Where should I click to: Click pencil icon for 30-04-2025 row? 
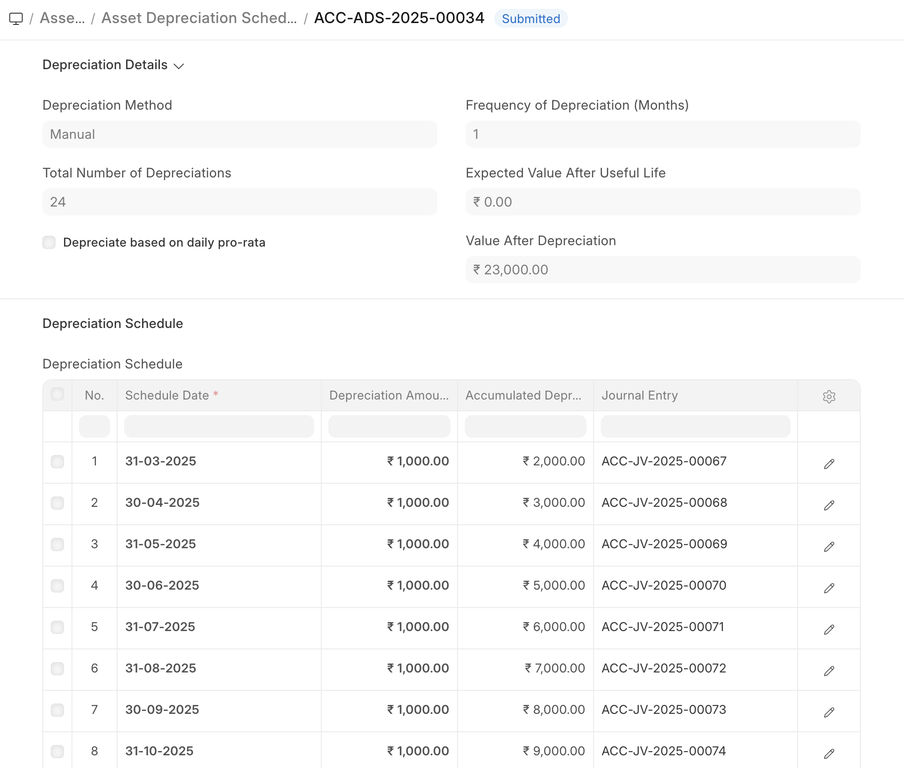[828, 505]
